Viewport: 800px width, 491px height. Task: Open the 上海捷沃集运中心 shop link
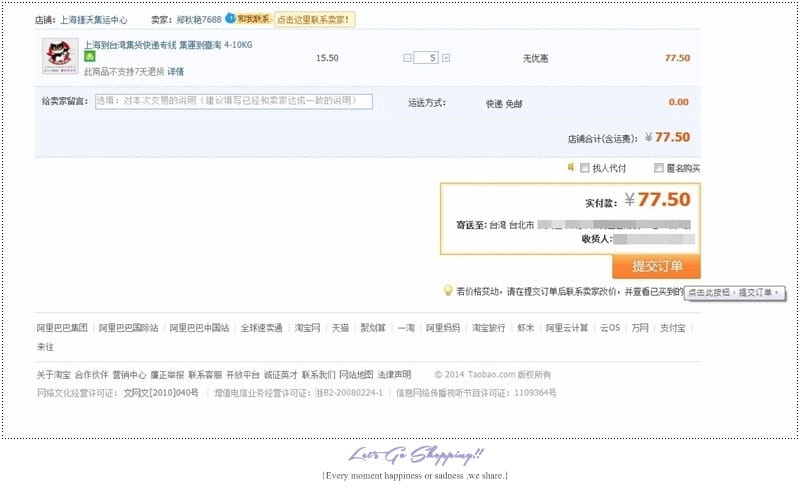tap(94, 20)
